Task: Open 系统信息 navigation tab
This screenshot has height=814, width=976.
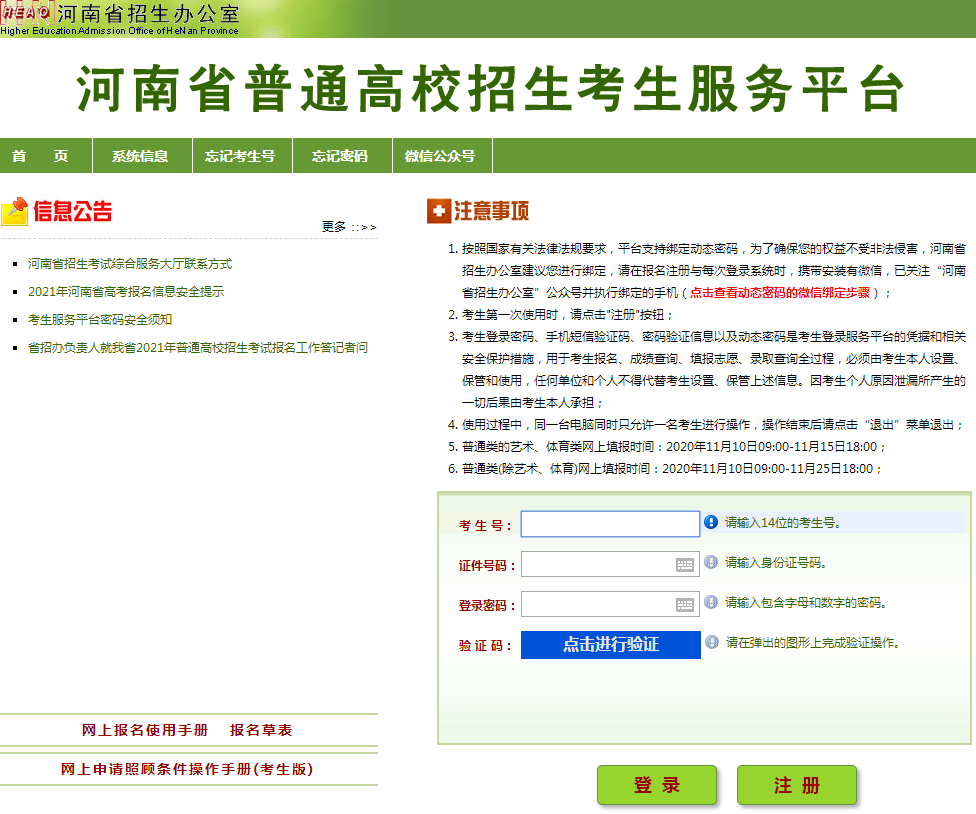Action: click(x=143, y=156)
